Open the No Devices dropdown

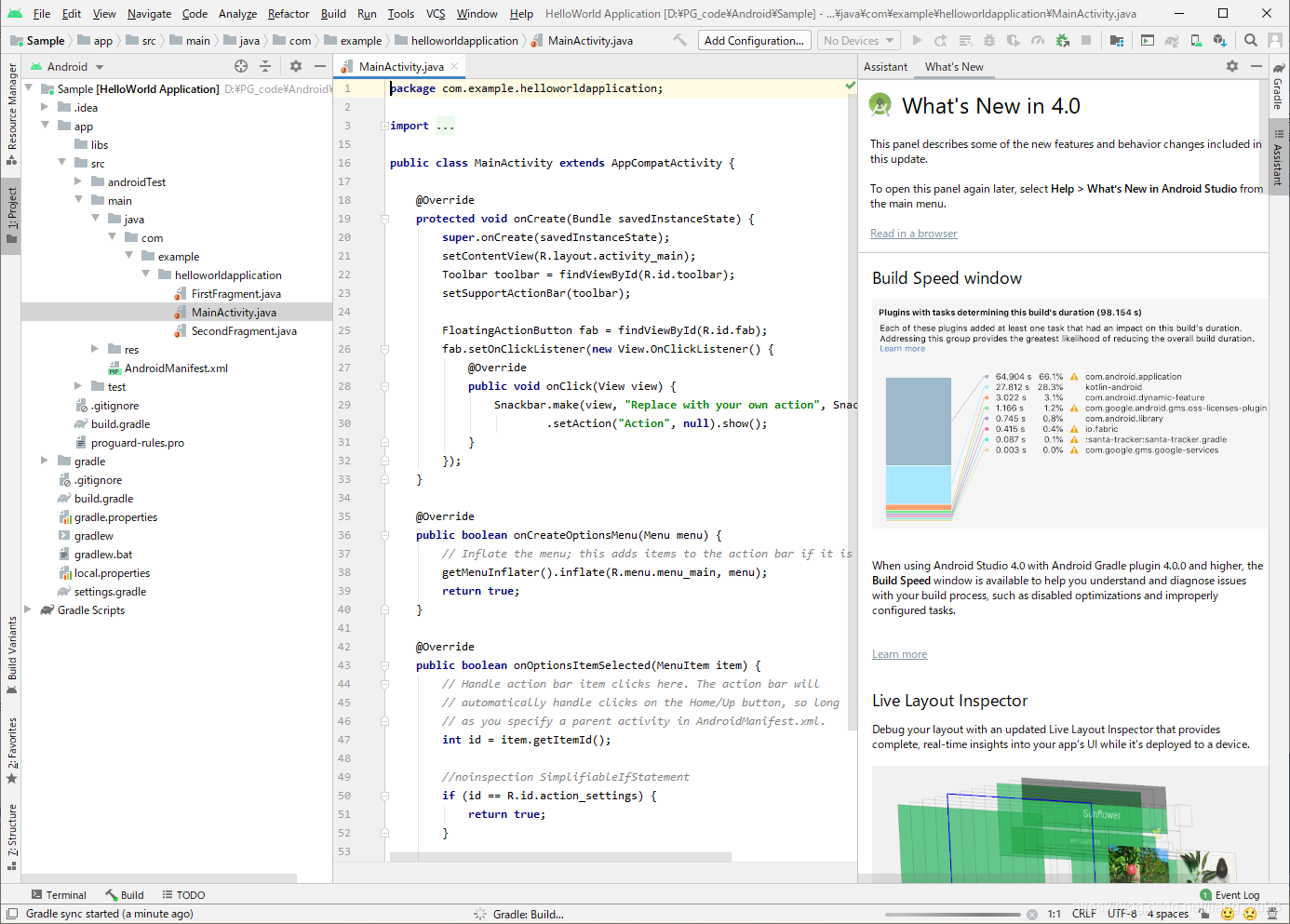(859, 40)
